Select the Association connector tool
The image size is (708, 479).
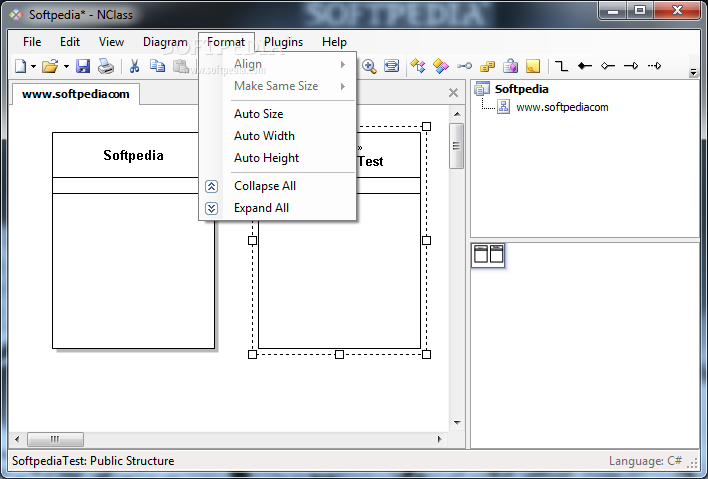[x=561, y=66]
